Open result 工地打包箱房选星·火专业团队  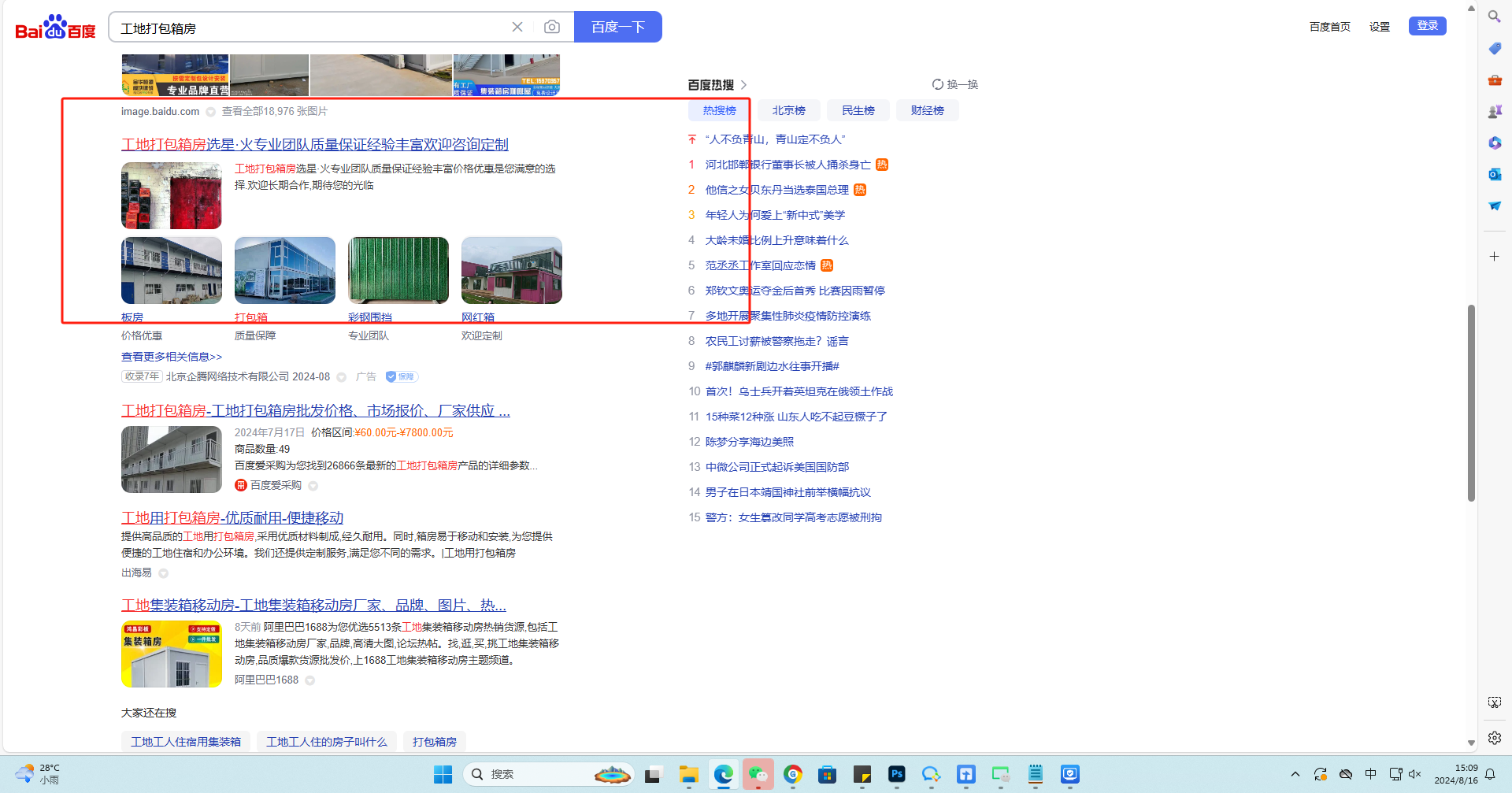314,145
